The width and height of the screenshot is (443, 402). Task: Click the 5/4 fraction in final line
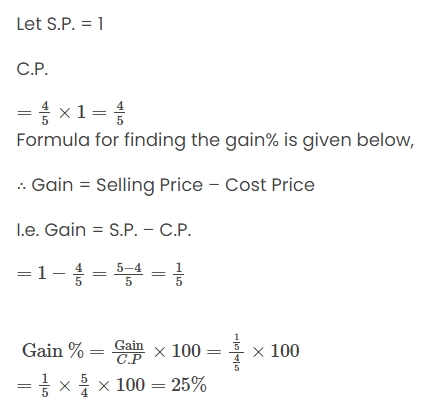84,386
